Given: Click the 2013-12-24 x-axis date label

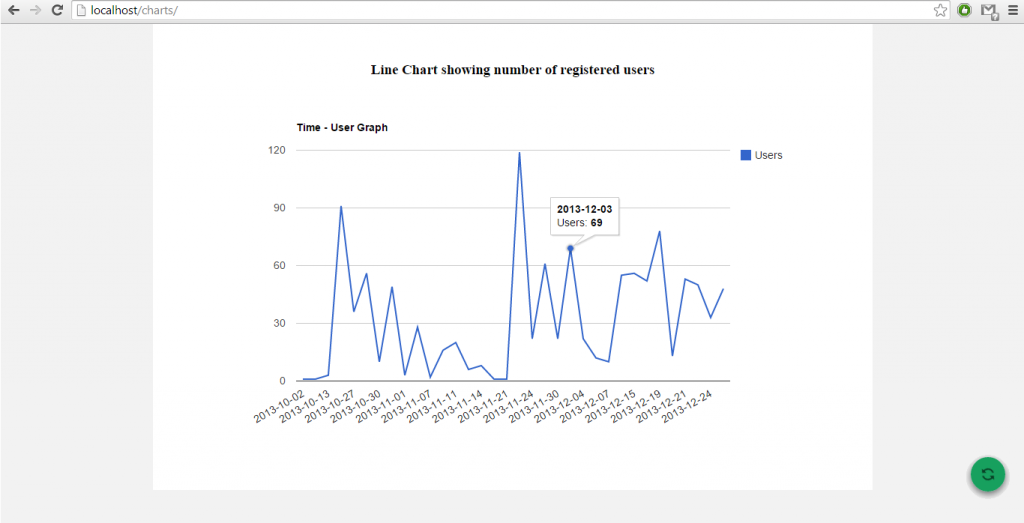Looking at the screenshot, I should click(688, 406).
